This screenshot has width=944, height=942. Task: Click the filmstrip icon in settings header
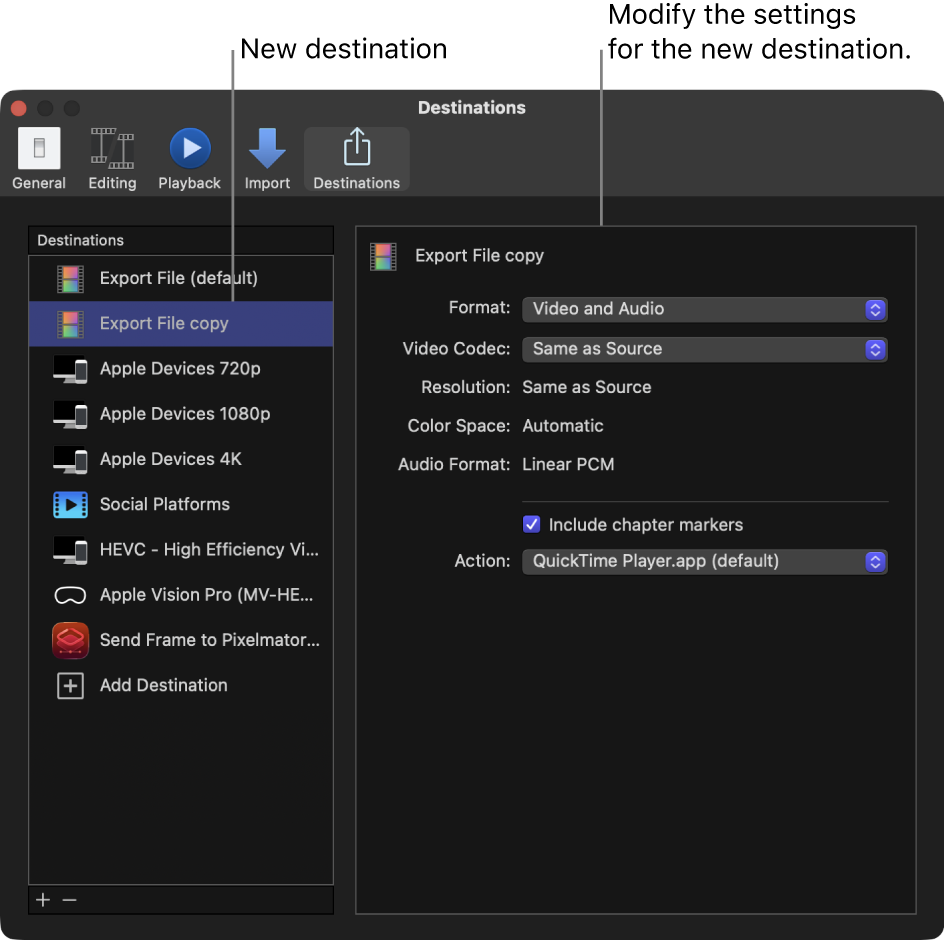(x=384, y=256)
